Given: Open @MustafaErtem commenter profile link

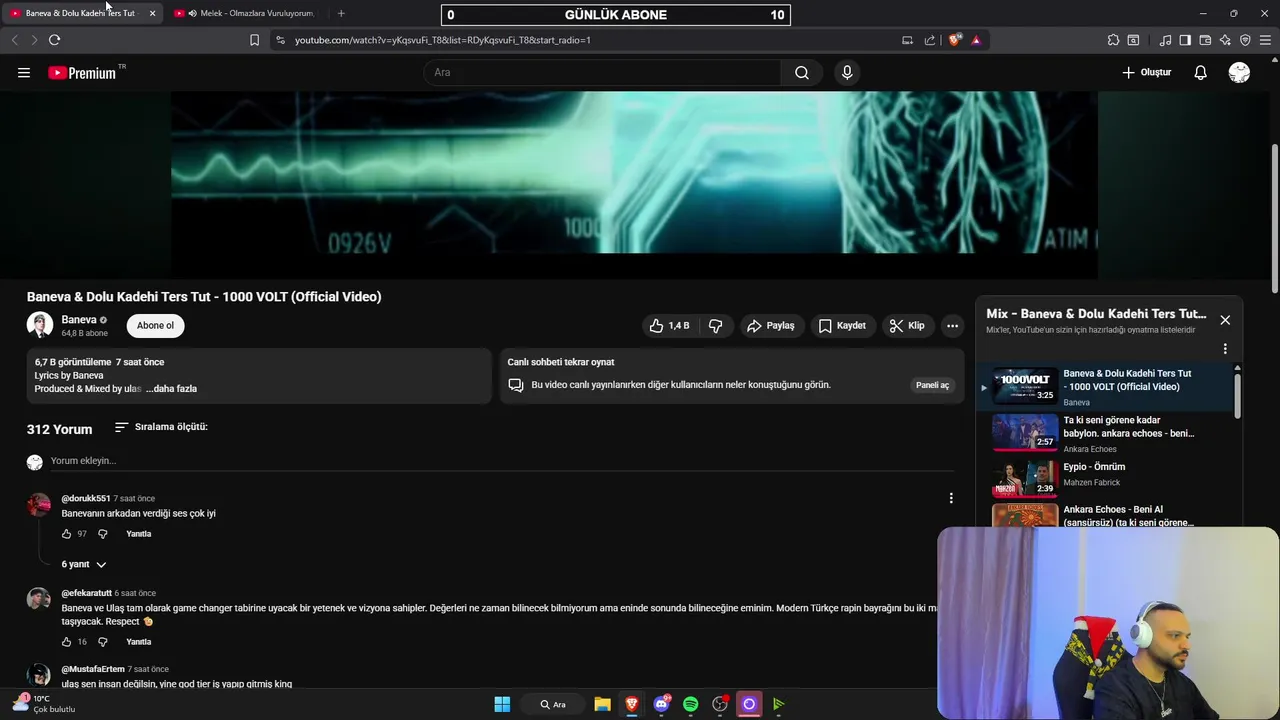Looking at the screenshot, I should coord(93,669).
